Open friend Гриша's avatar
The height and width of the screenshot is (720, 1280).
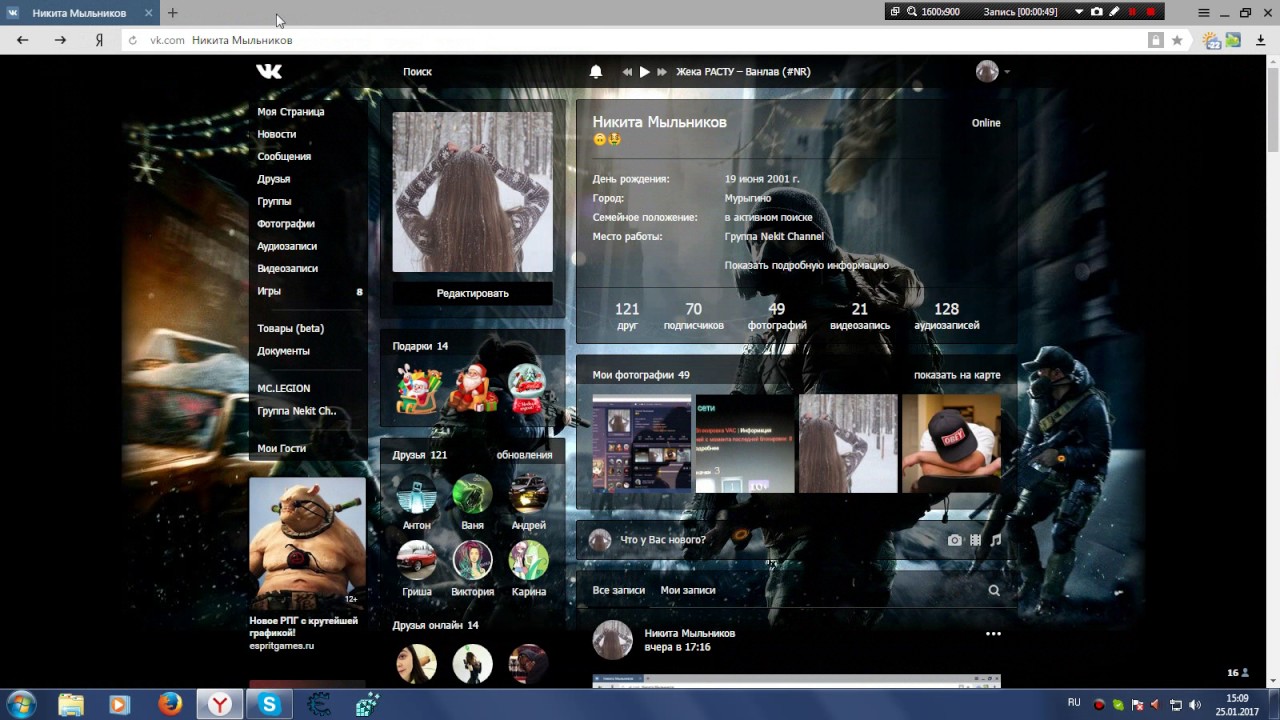[x=416, y=560]
